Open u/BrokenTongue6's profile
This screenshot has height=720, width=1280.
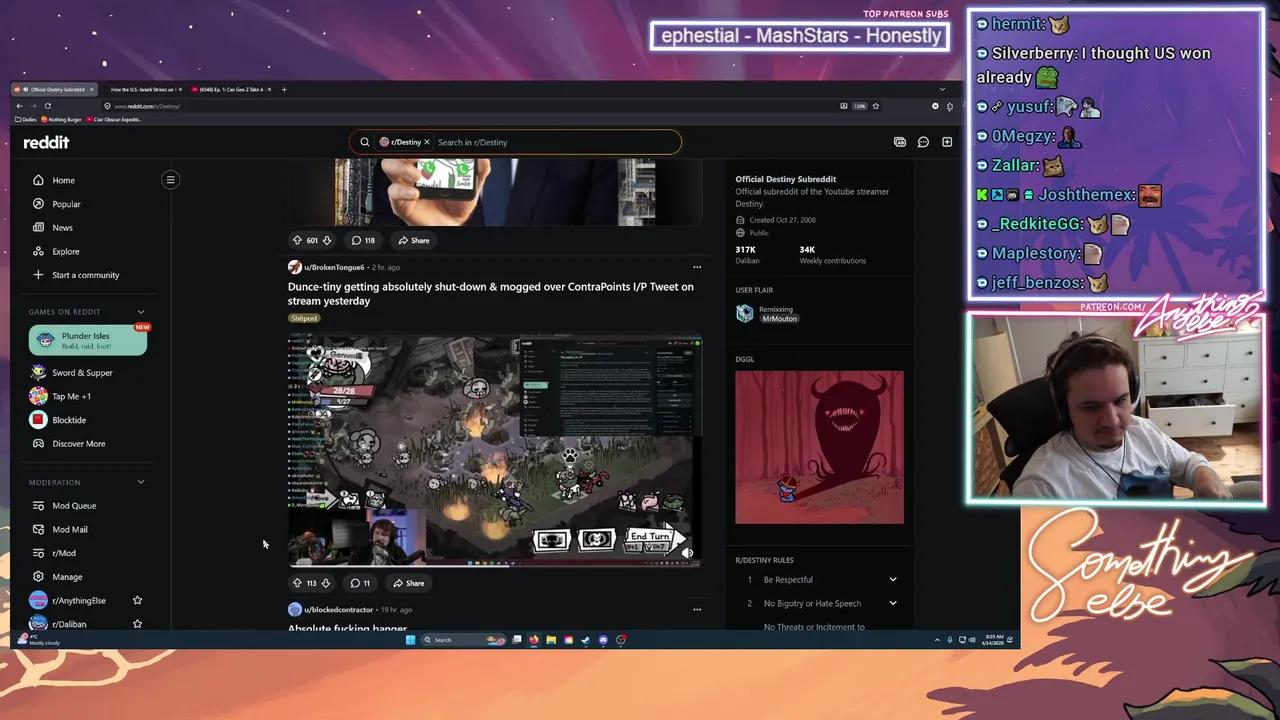tap(334, 267)
